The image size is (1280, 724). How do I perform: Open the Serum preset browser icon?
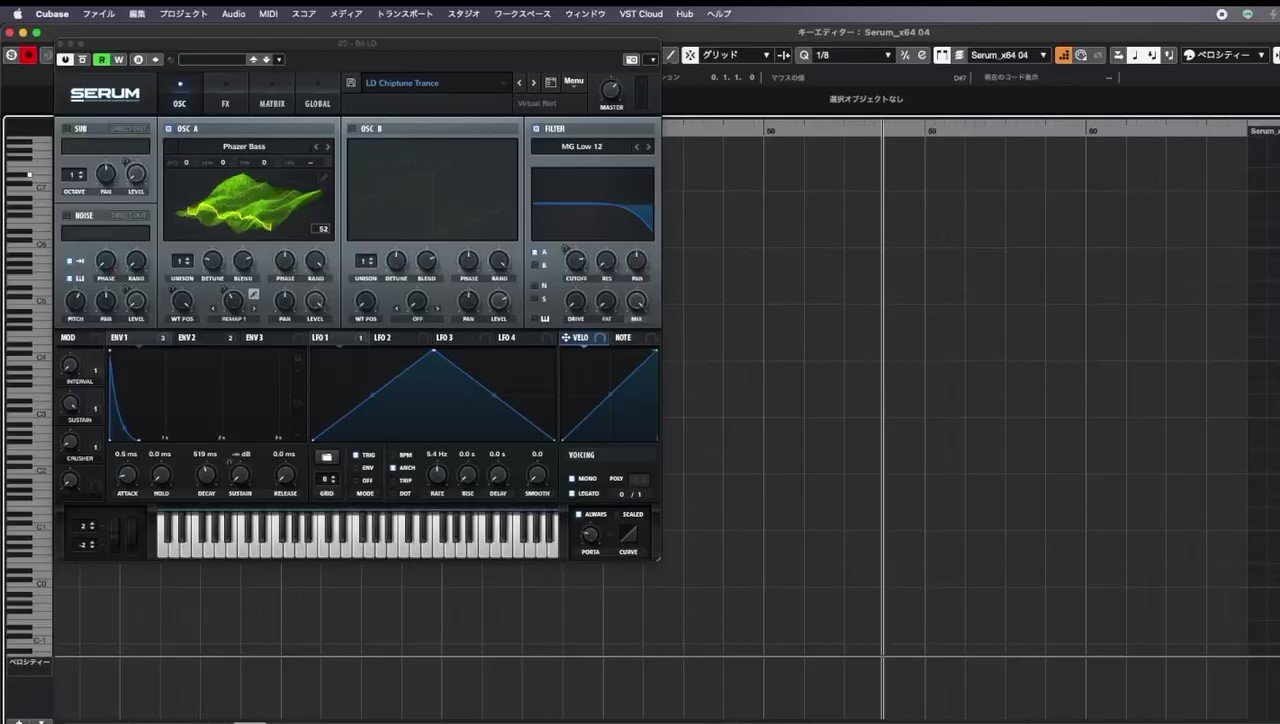(551, 83)
